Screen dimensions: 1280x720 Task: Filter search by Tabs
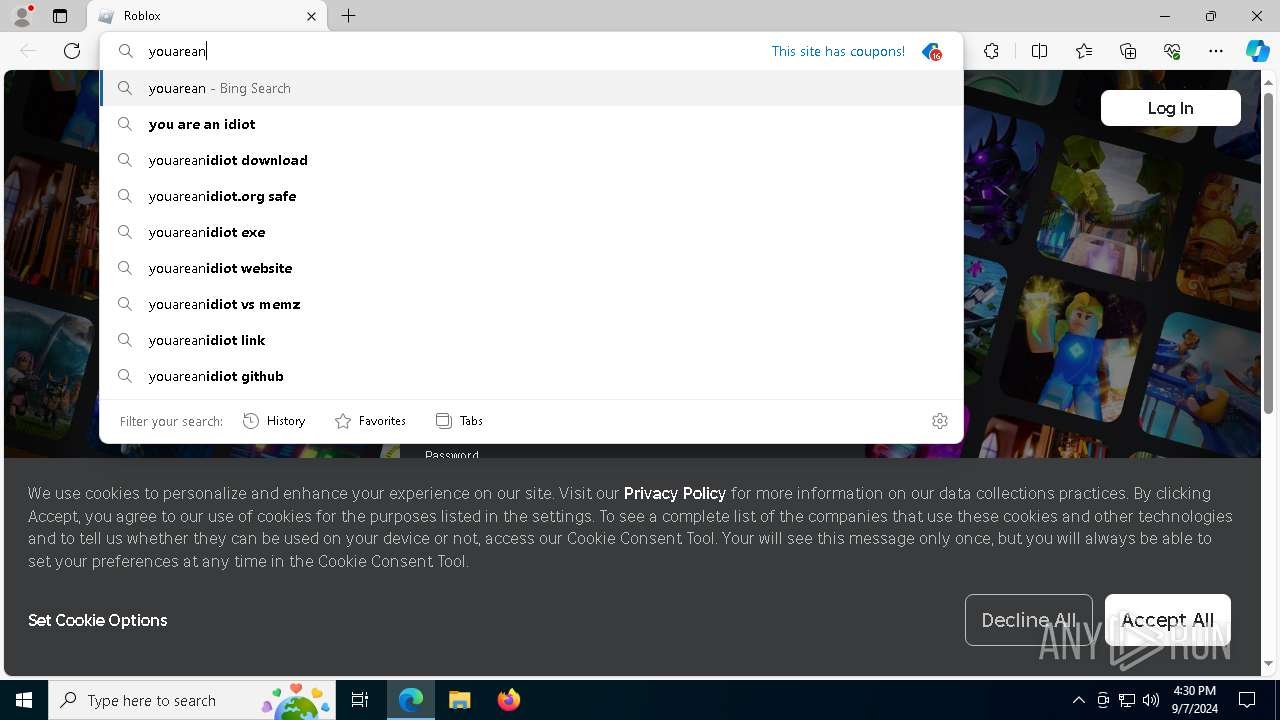coord(459,421)
